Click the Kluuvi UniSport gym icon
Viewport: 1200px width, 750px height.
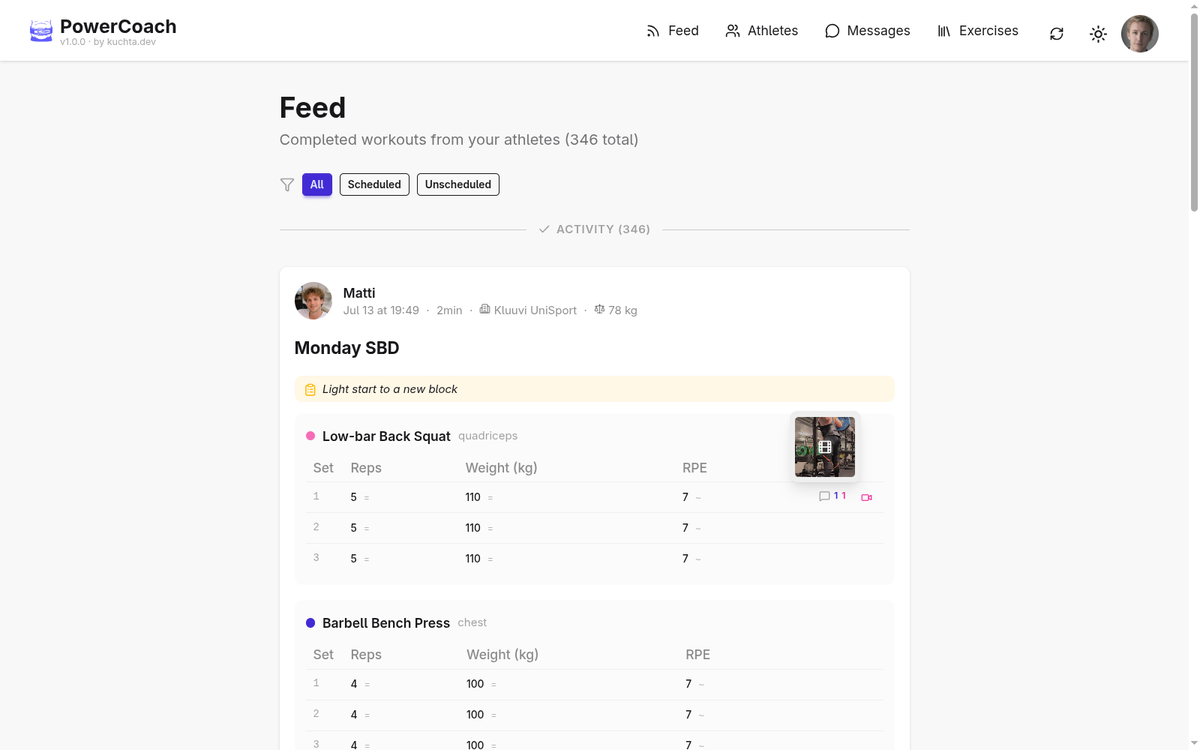(x=484, y=310)
